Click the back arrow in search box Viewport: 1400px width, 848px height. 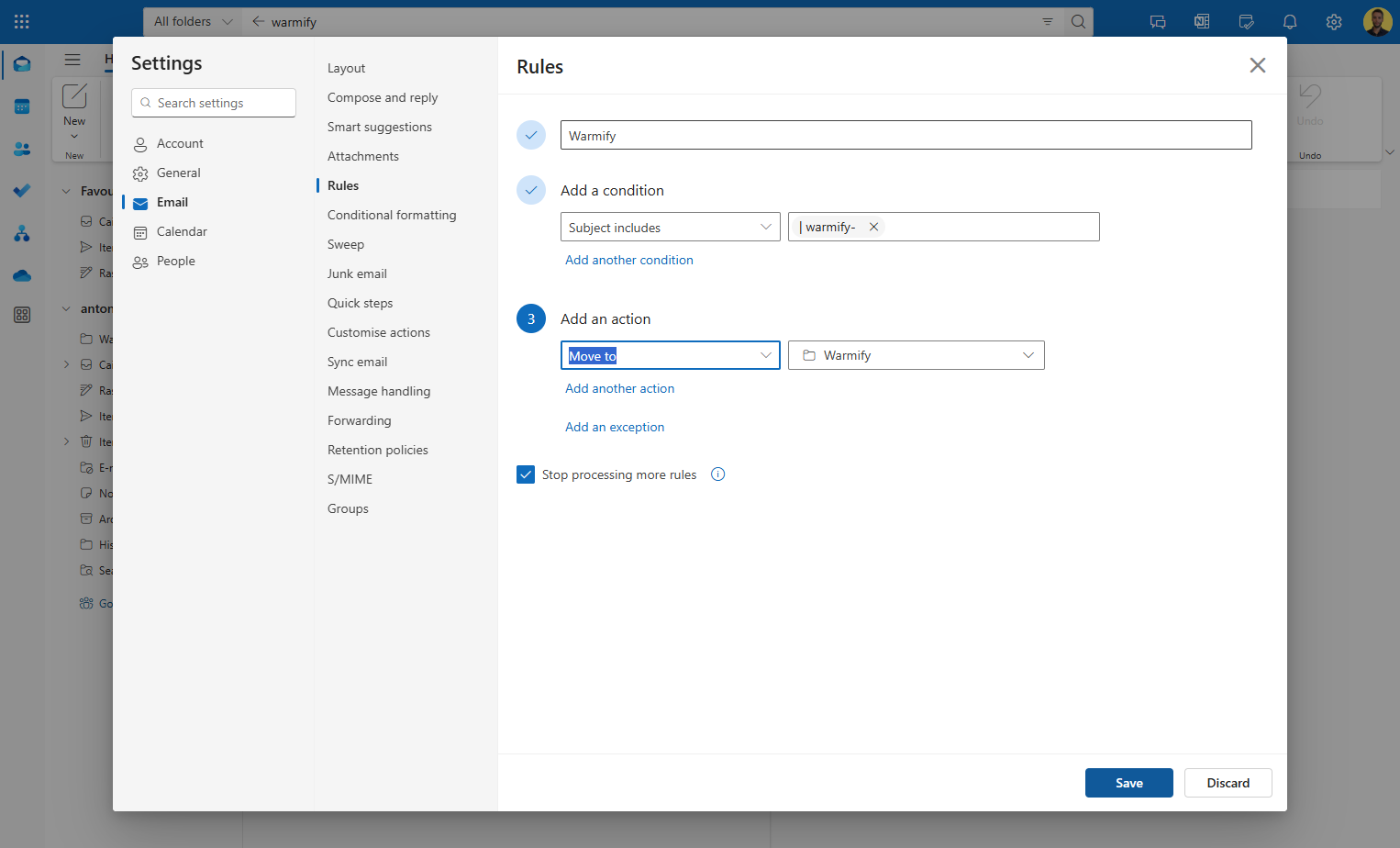tap(258, 22)
